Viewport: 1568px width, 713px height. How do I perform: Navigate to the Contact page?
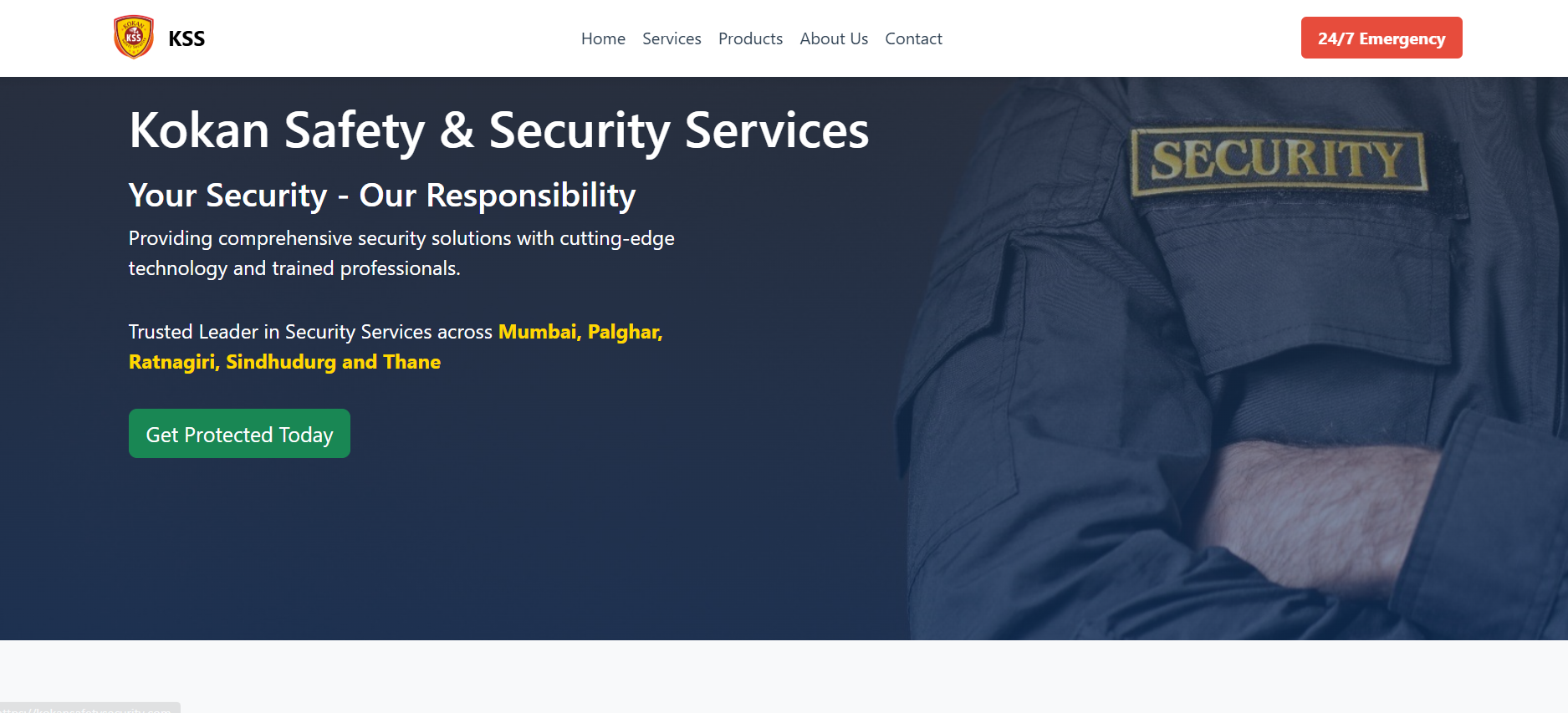913,38
